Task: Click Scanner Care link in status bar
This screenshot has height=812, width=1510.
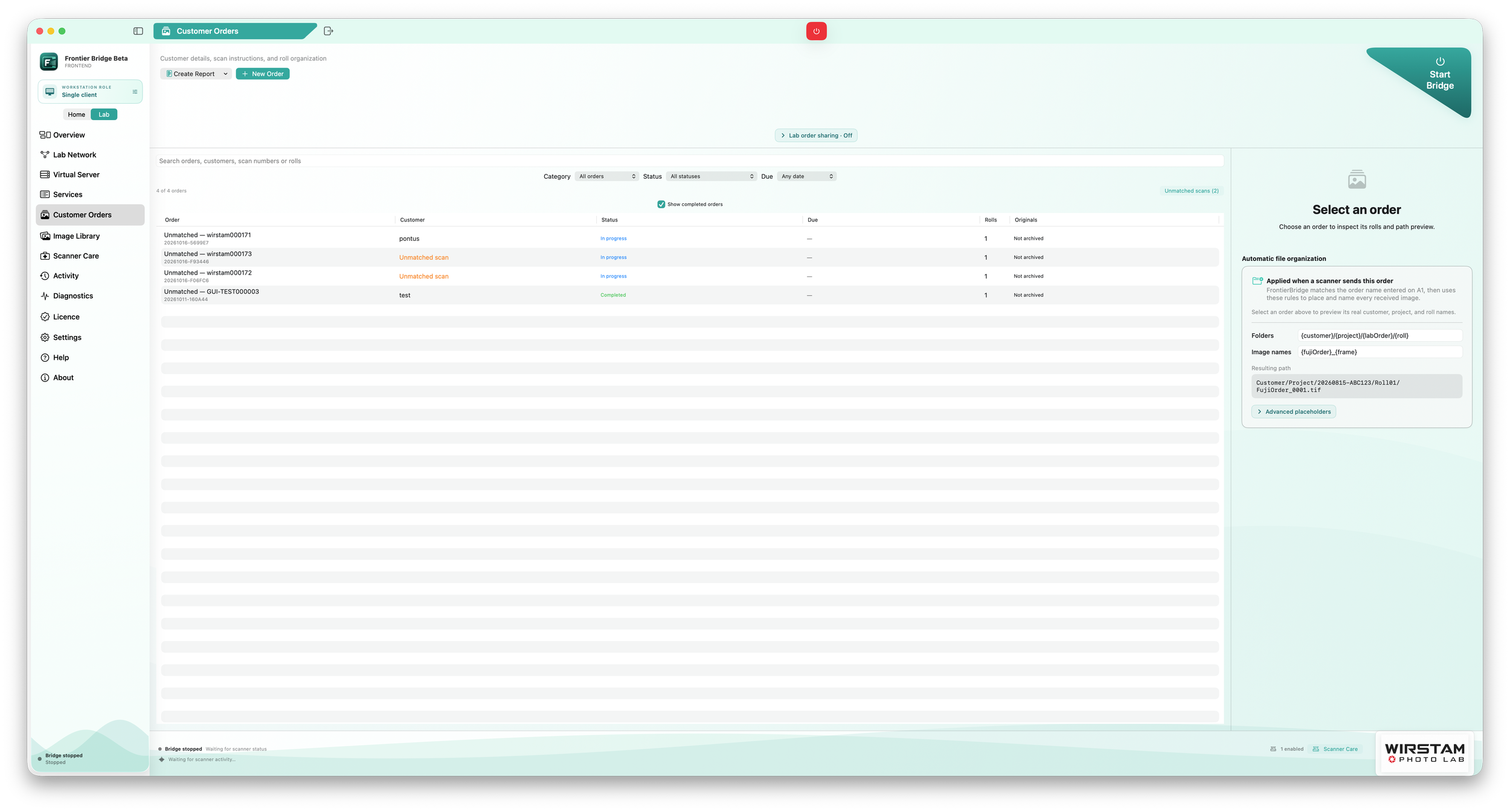Action: 1335,749
